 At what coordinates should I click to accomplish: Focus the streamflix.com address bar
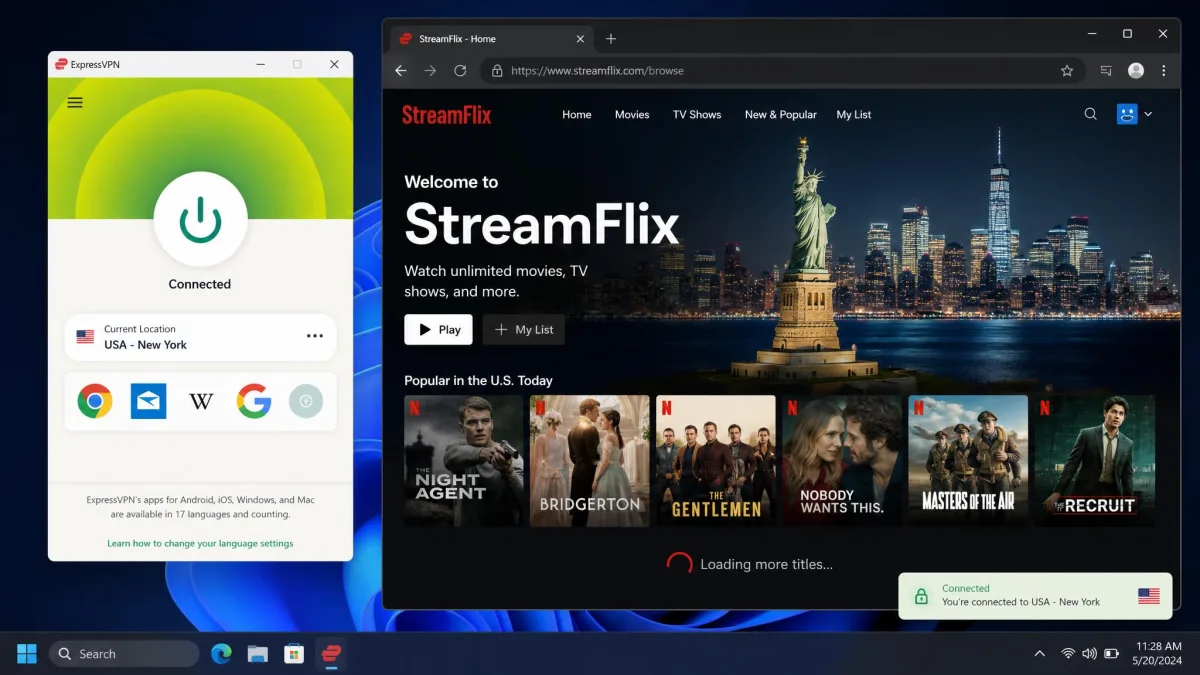pyautogui.click(x=783, y=71)
